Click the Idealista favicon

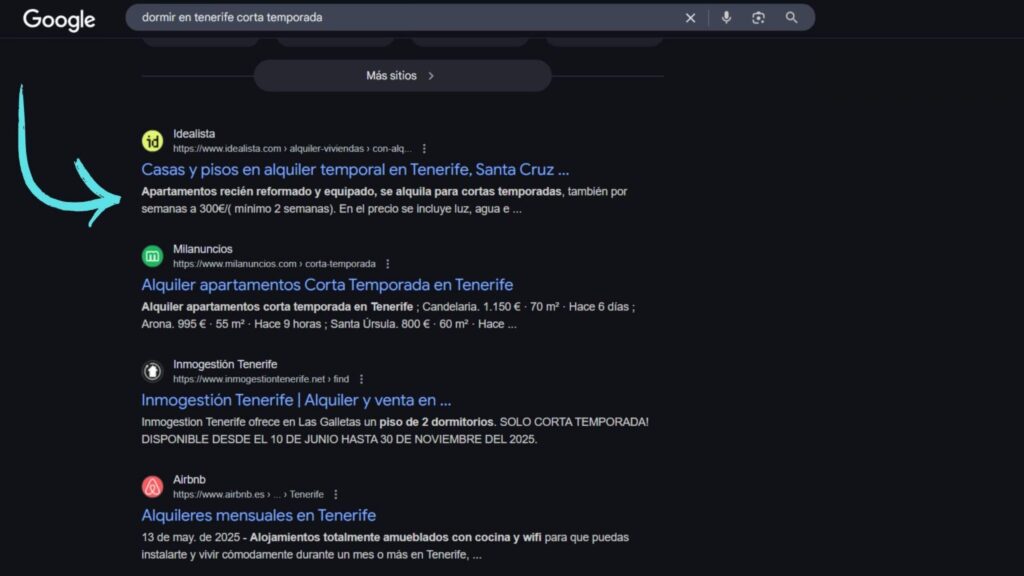point(152,141)
